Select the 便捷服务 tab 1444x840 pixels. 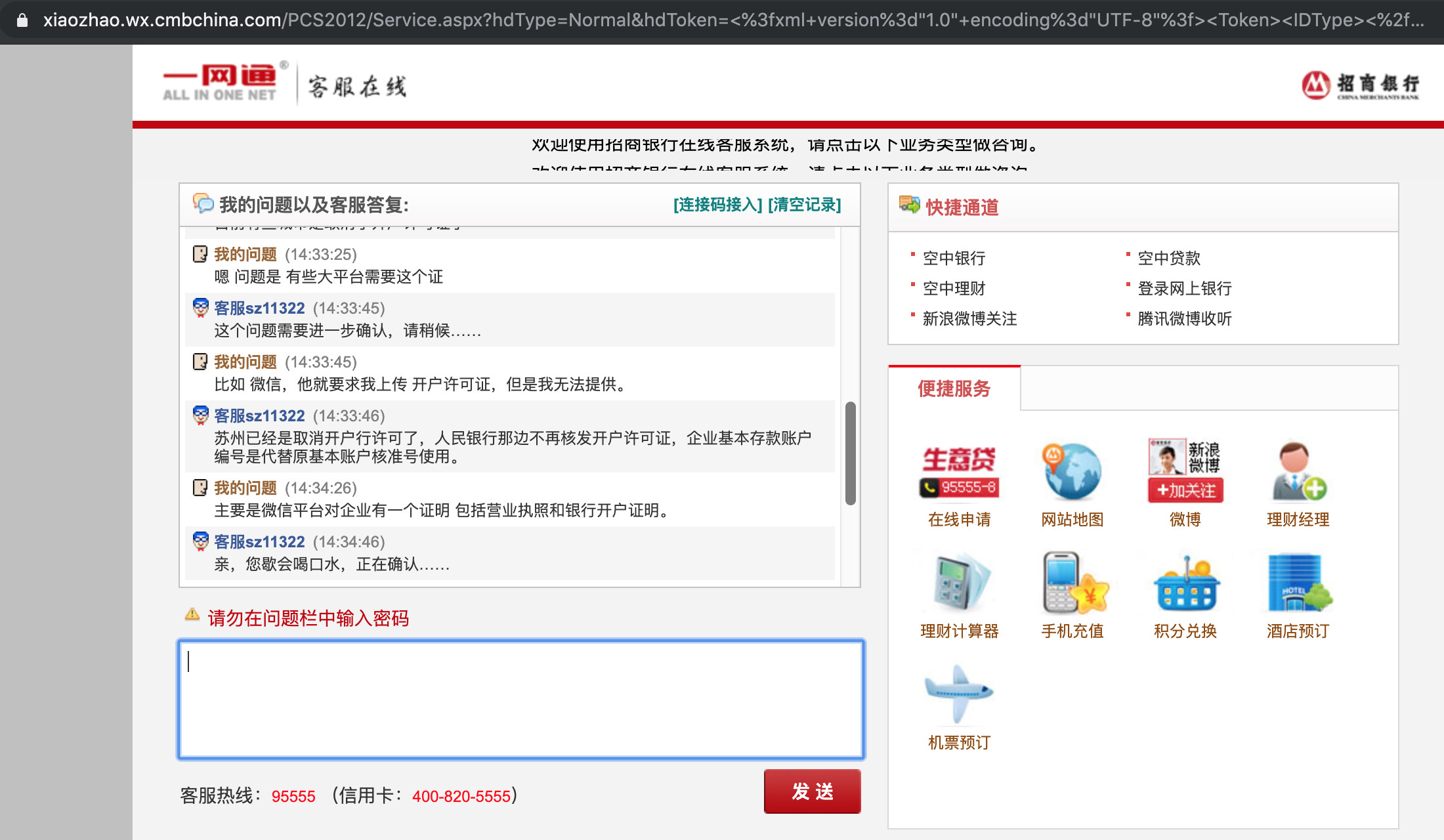(x=954, y=388)
